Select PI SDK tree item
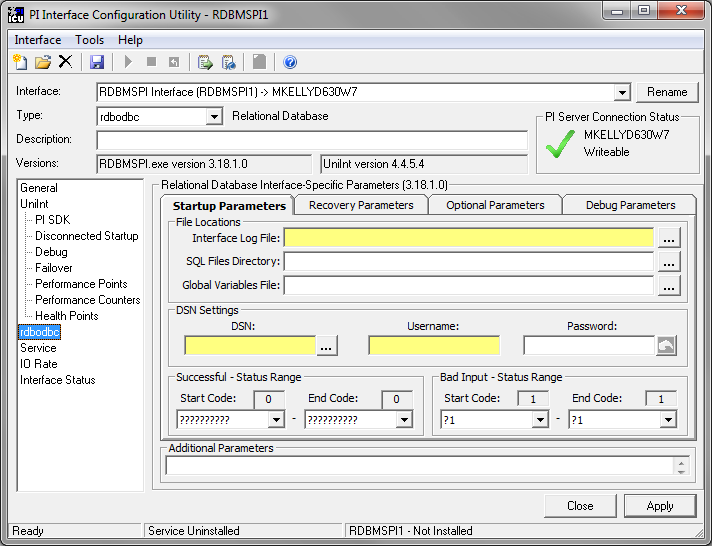The width and height of the screenshot is (712, 546). pyautogui.click(x=53, y=220)
